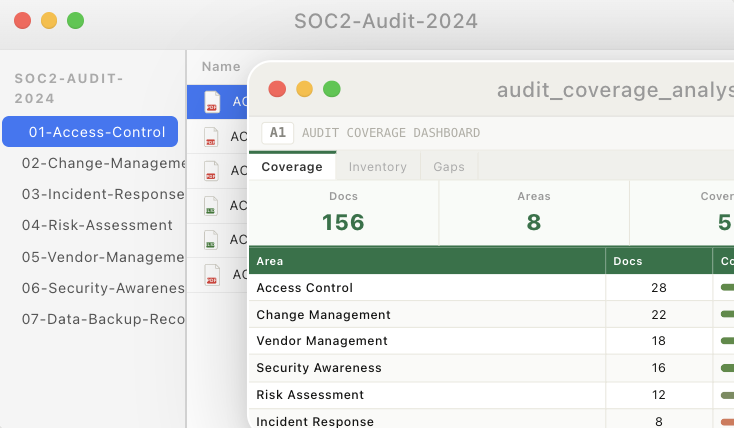734x428 pixels.
Task: Click the Docs total value 156
Action: 343,222
